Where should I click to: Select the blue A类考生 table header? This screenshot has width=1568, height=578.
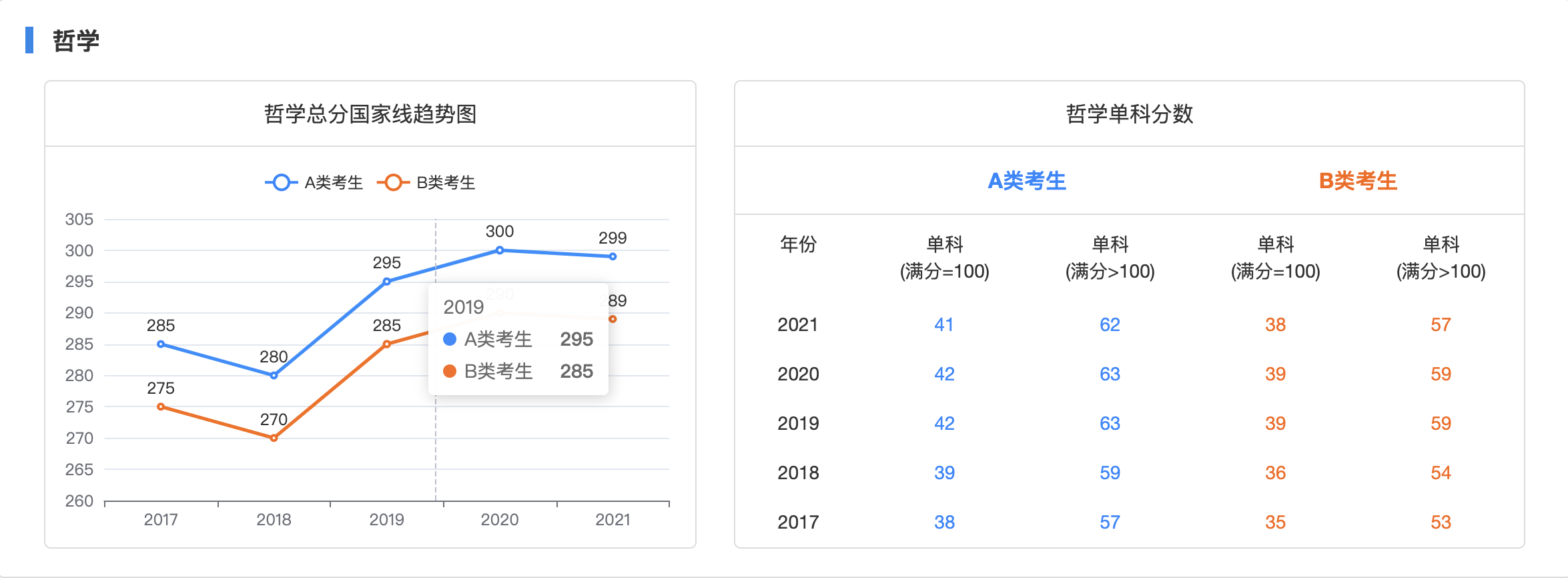click(x=1027, y=181)
